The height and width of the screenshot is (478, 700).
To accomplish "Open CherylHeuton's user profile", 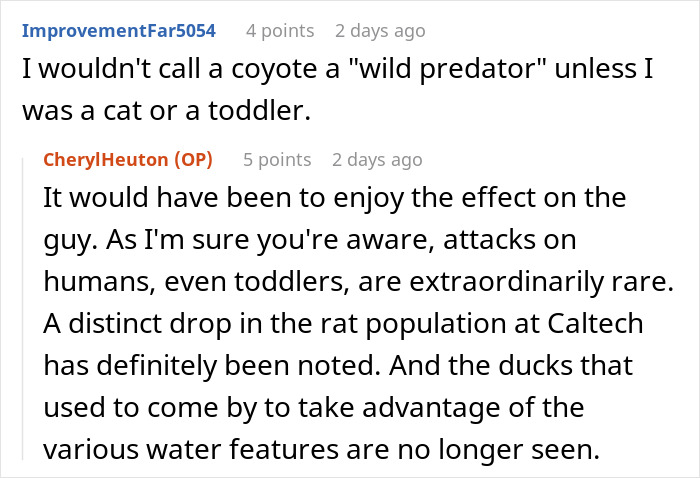I will pos(103,160).
